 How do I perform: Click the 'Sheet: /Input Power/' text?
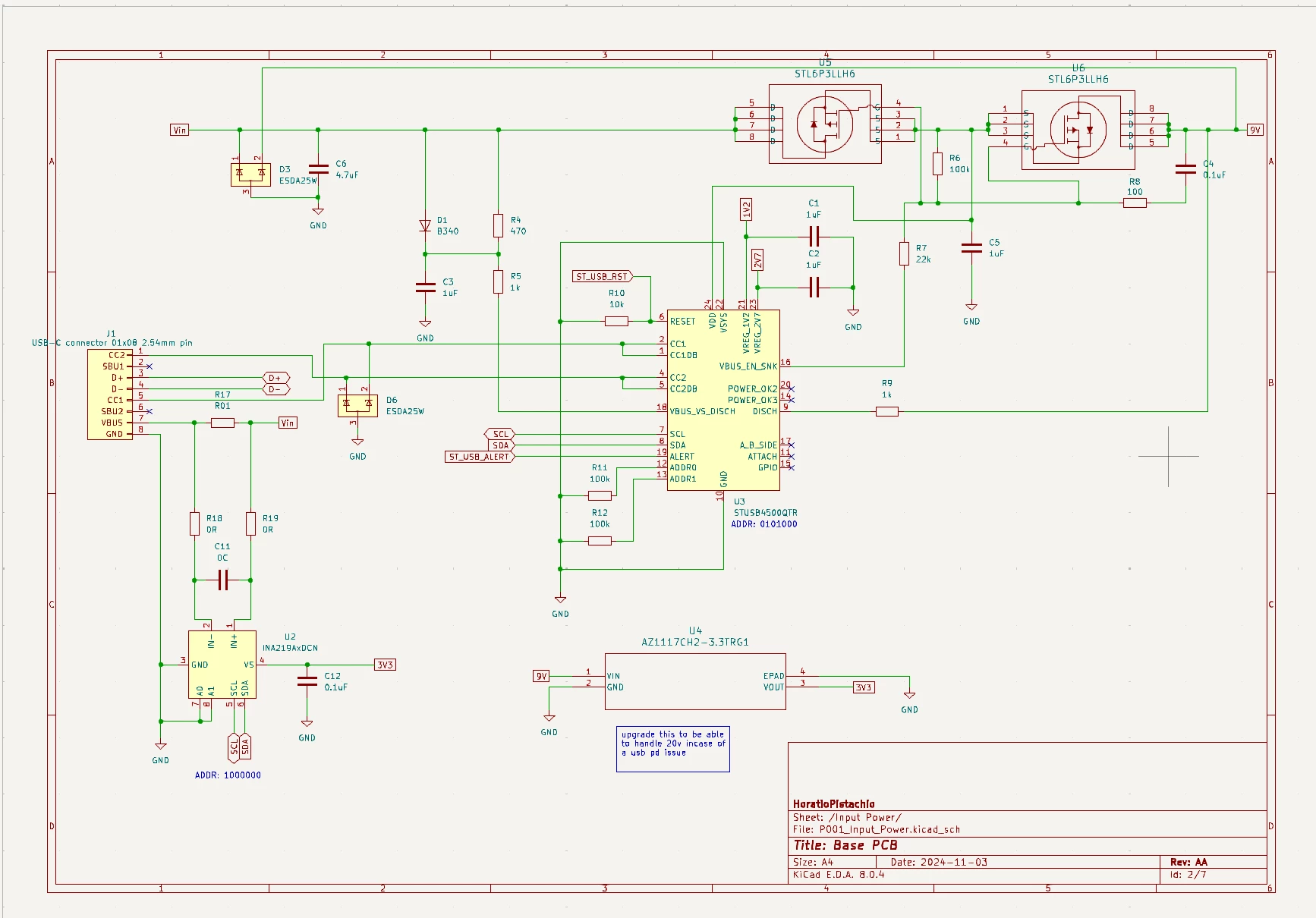[x=847, y=817]
